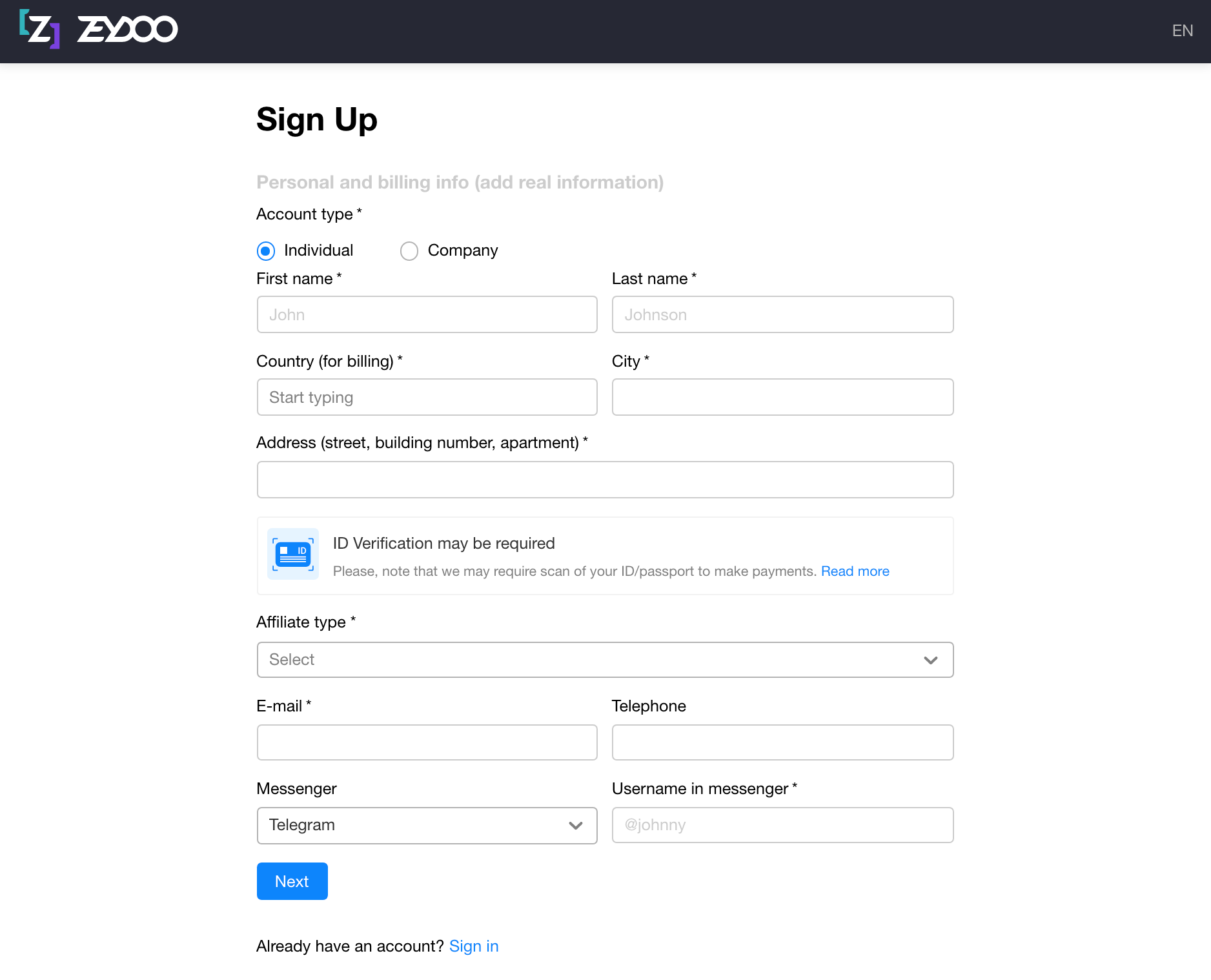Image resolution: width=1211 pixels, height=980 pixels.
Task: Click the Telephone input field
Action: 782,742
